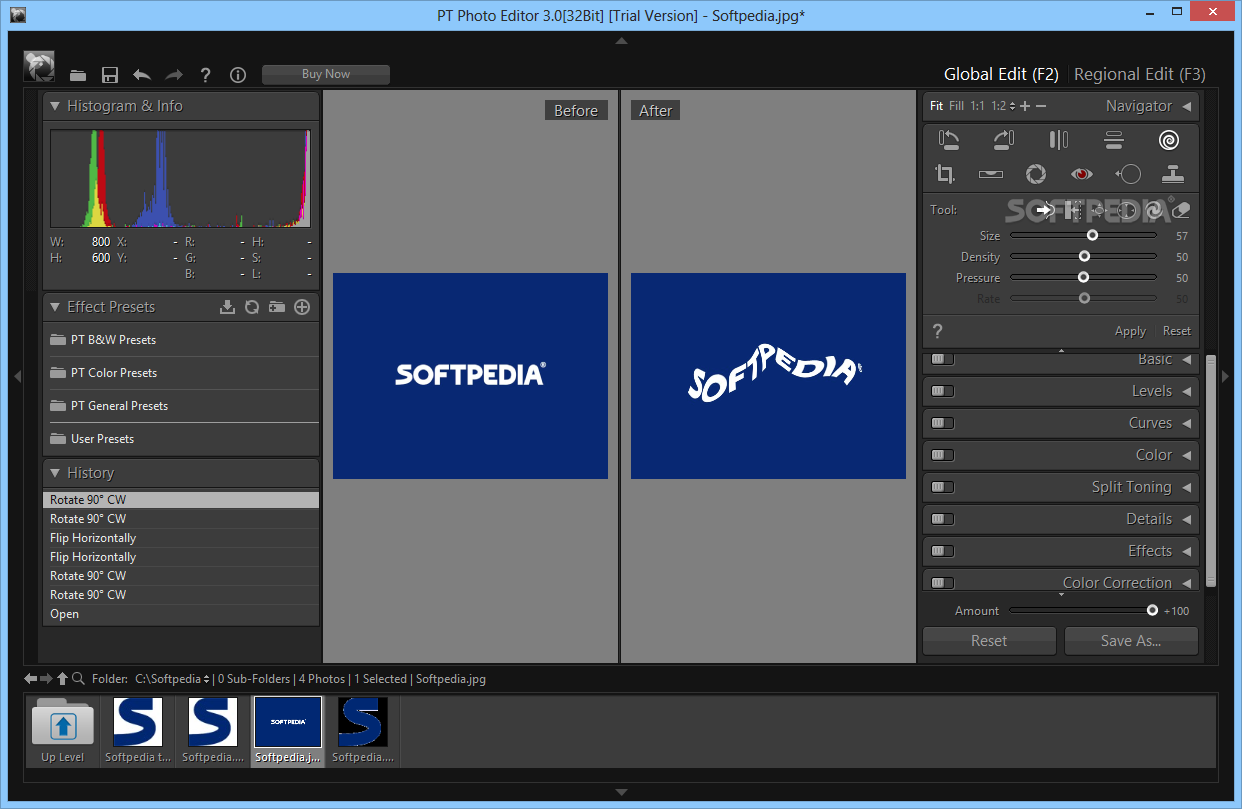Apply the liquify tool changes
This screenshot has height=809, width=1242.
1130,331
